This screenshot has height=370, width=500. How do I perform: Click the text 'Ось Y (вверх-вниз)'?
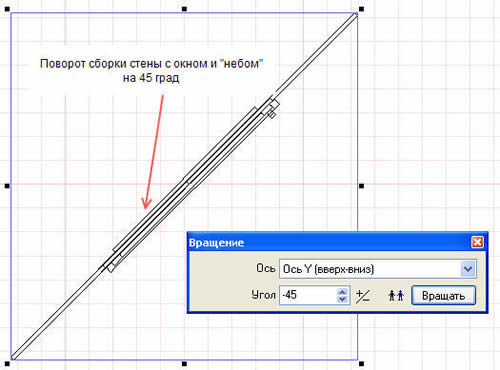point(328,269)
